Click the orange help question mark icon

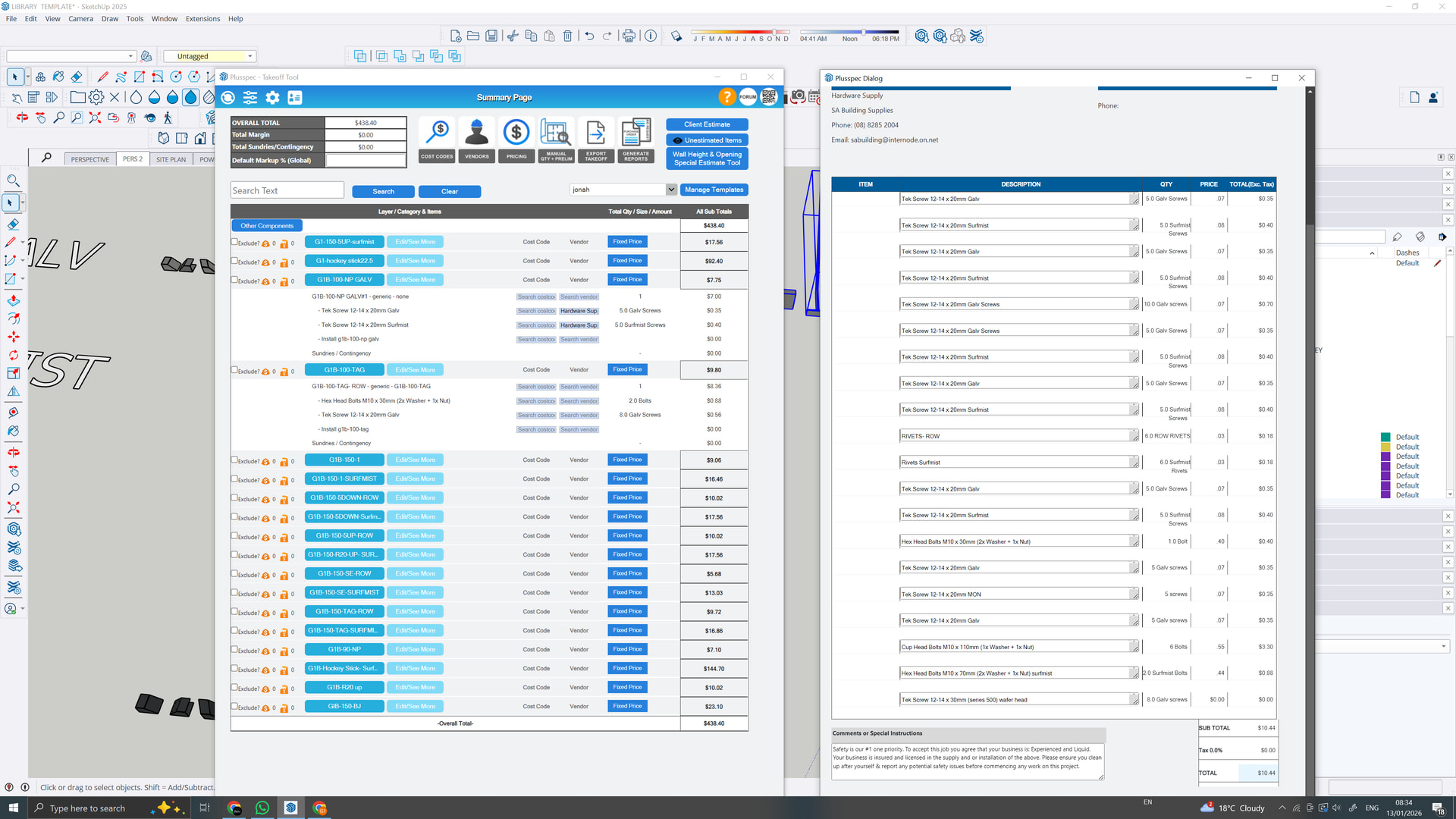point(726,97)
